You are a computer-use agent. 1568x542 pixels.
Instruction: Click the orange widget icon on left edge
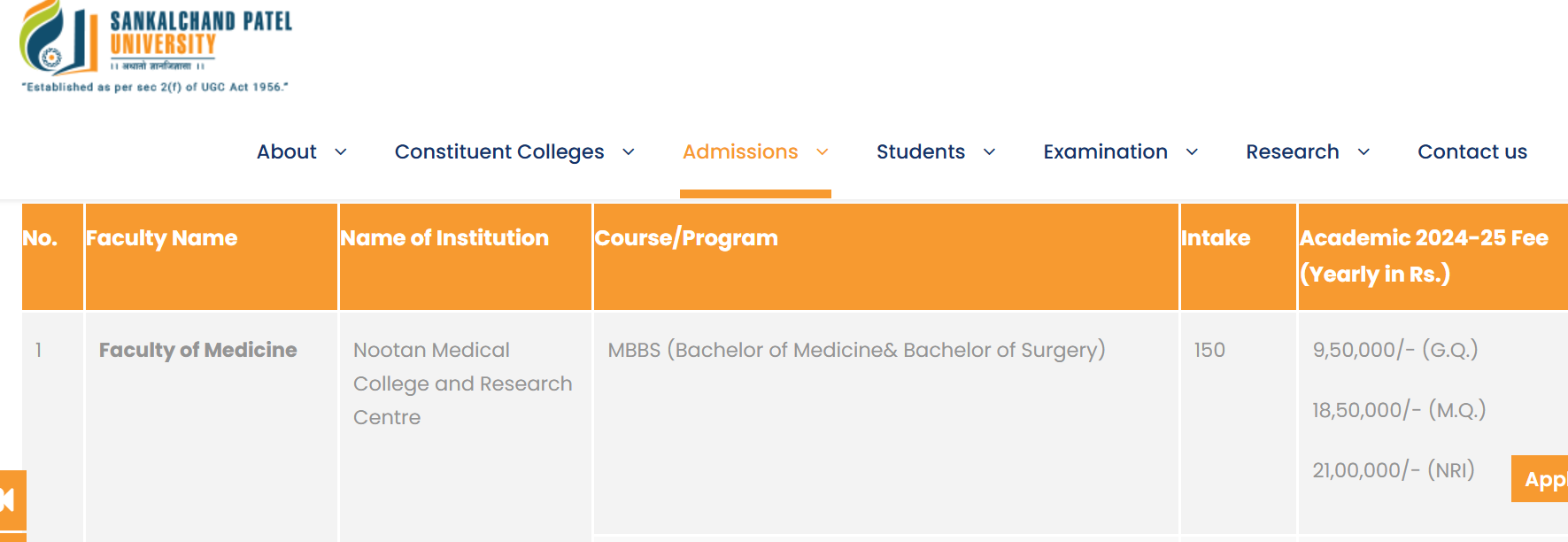pyautogui.click(x=12, y=501)
